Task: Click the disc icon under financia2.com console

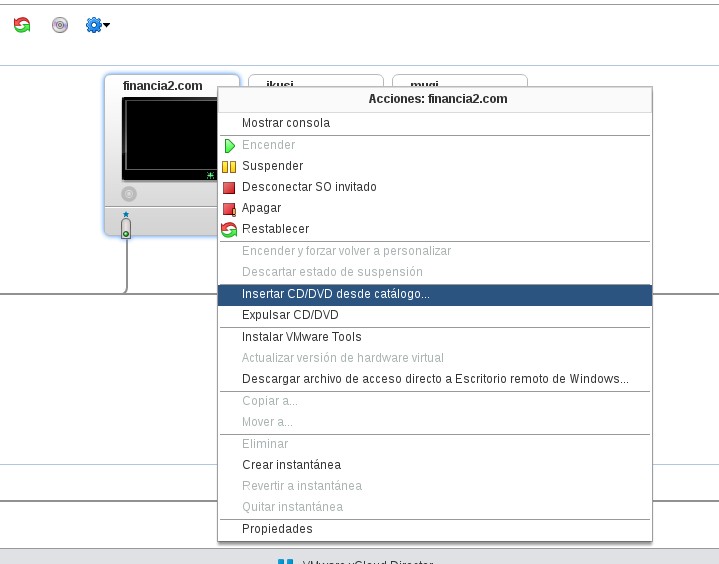Action: pos(128,194)
